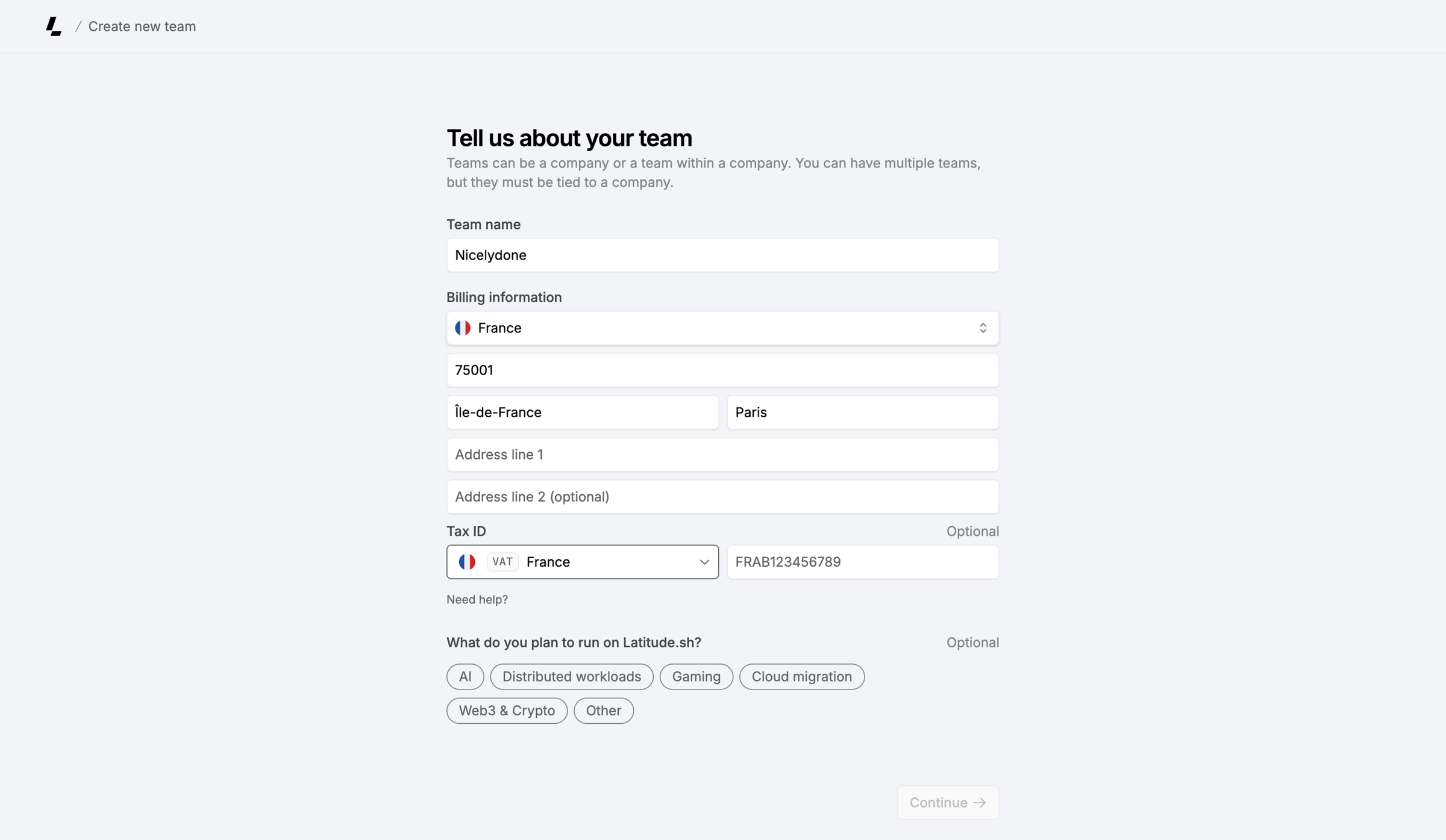
Task: Expand the Tax ID VAT France dropdown
Action: click(583, 562)
